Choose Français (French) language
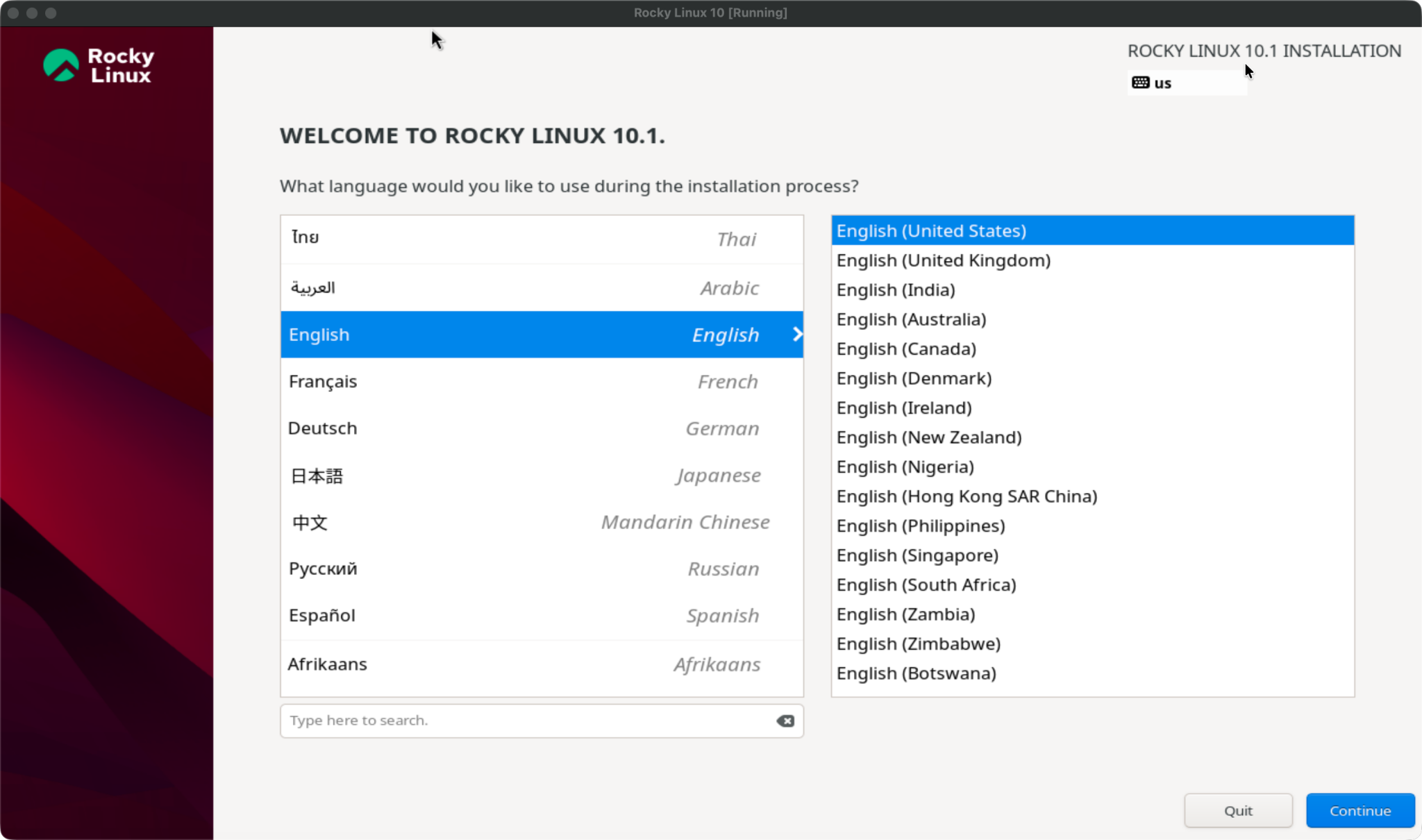The image size is (1422, 840). 542,381
